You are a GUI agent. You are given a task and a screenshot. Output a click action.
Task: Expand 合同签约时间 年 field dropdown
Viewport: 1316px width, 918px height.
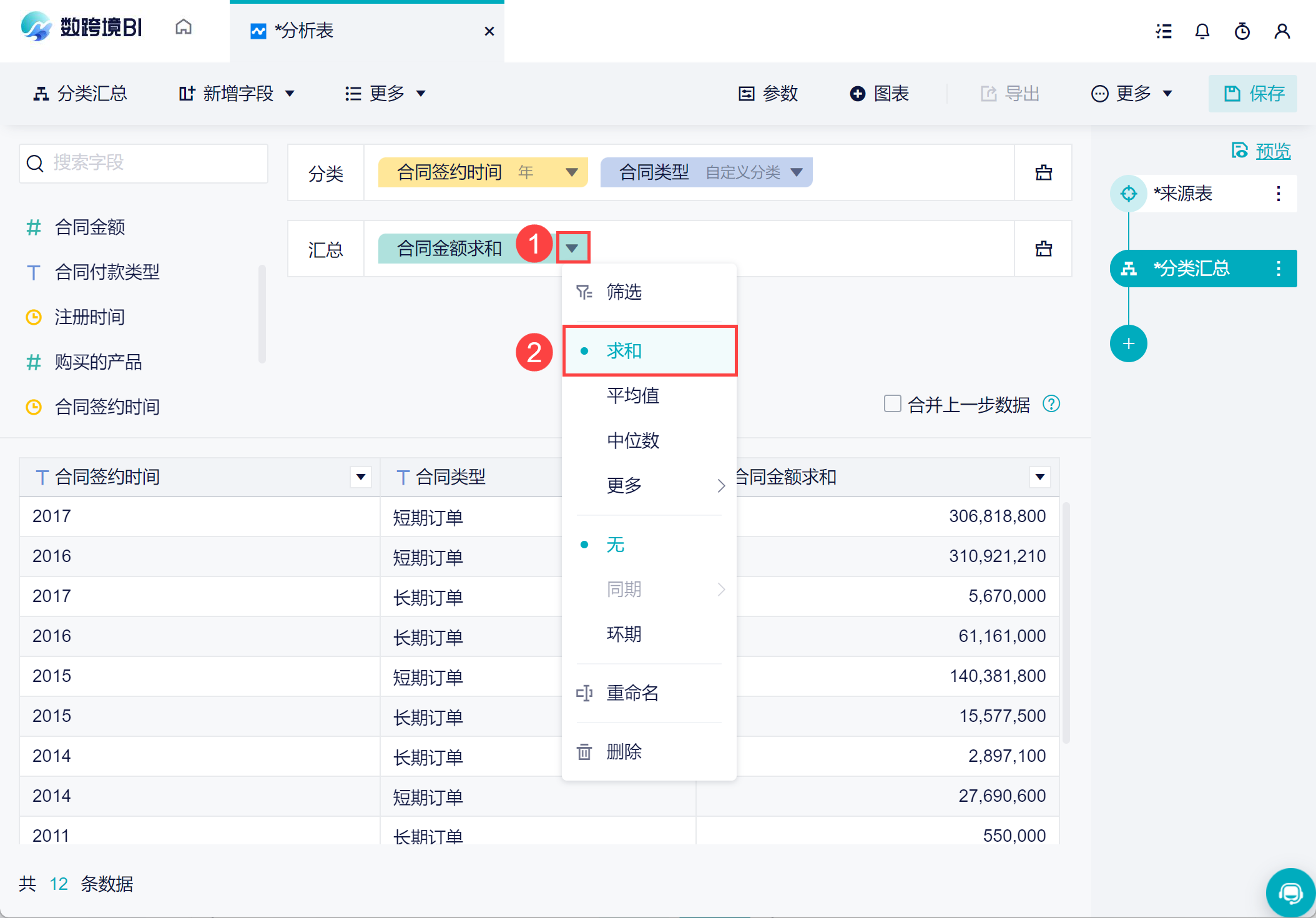click(571, 172)
